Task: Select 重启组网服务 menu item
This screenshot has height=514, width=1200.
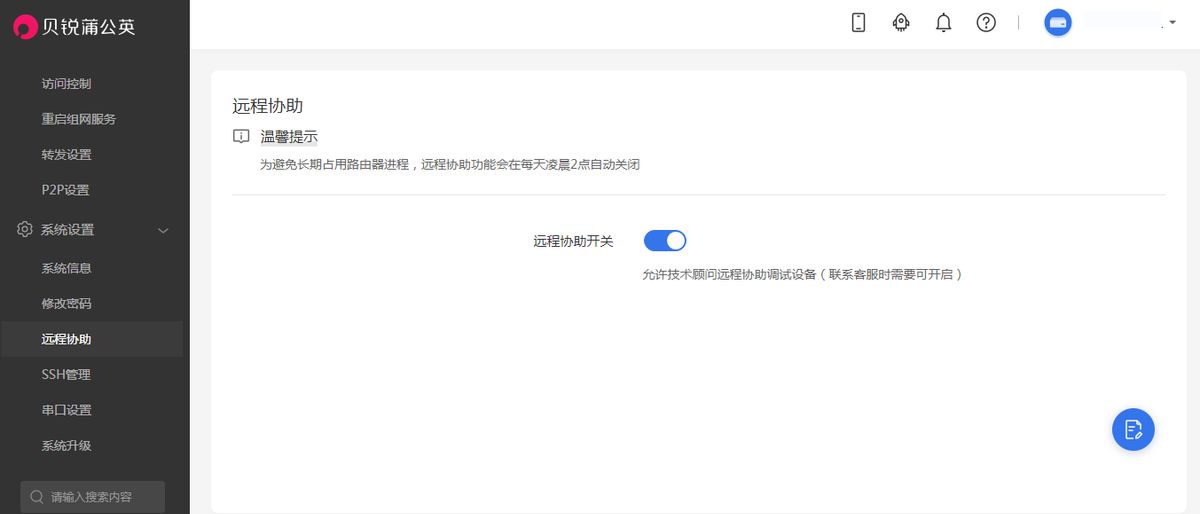Action: tap(79, 119)
